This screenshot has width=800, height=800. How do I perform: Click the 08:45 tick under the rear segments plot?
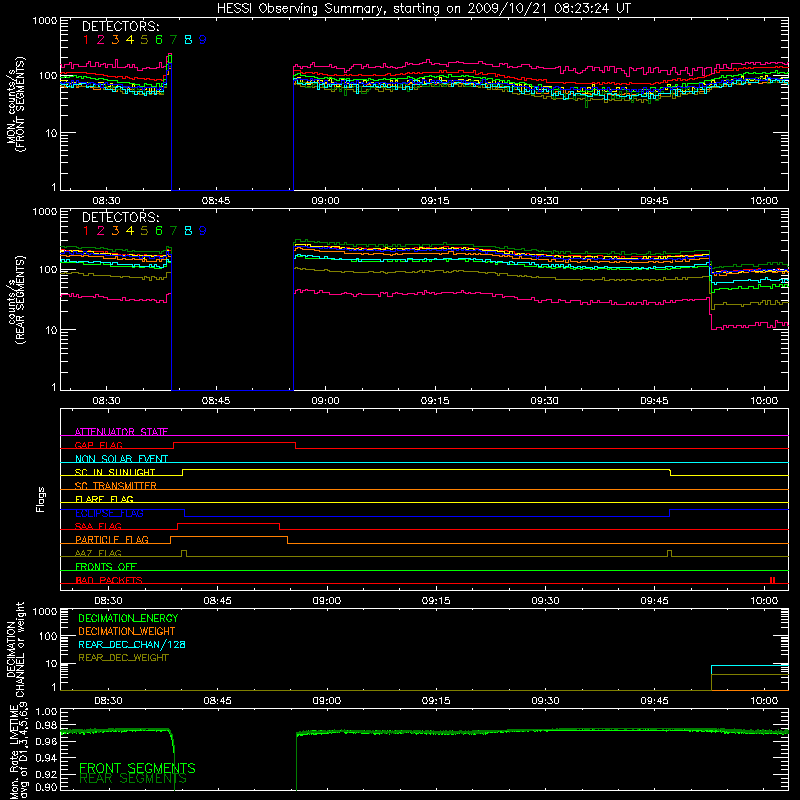point(216,401)
